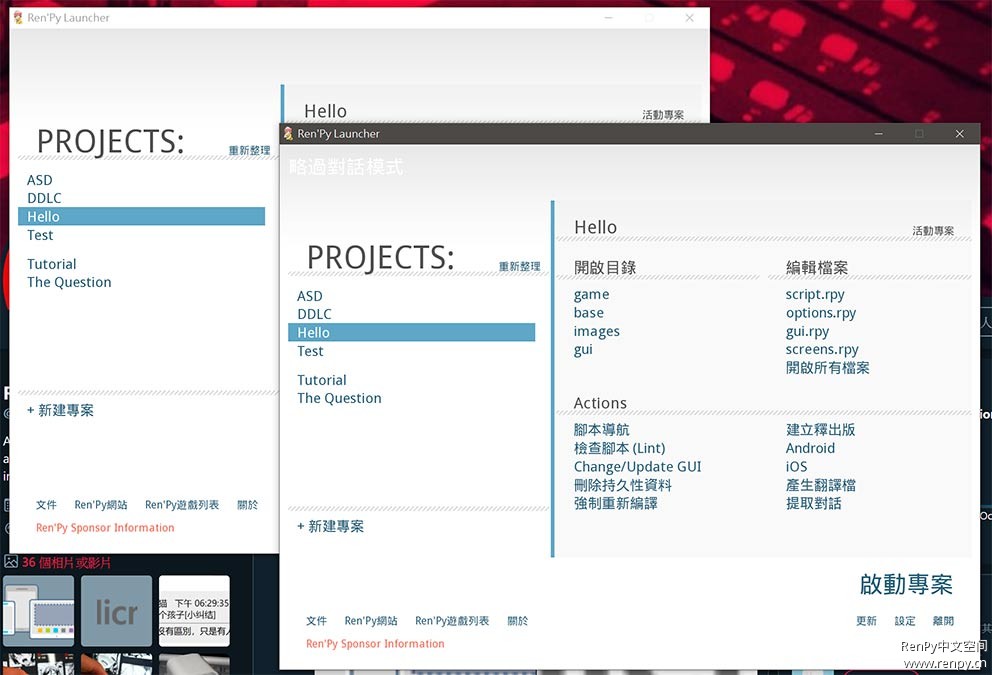Click Ren'Py Launcher icon in front title bar
The image size is (992, 675).
pyautogui.click(x=288, y=134)
